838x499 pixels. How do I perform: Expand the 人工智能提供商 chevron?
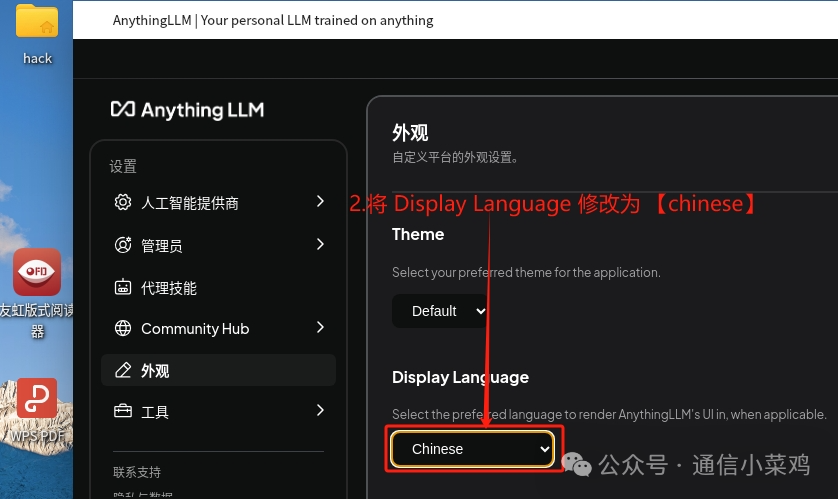click(320, 201)
